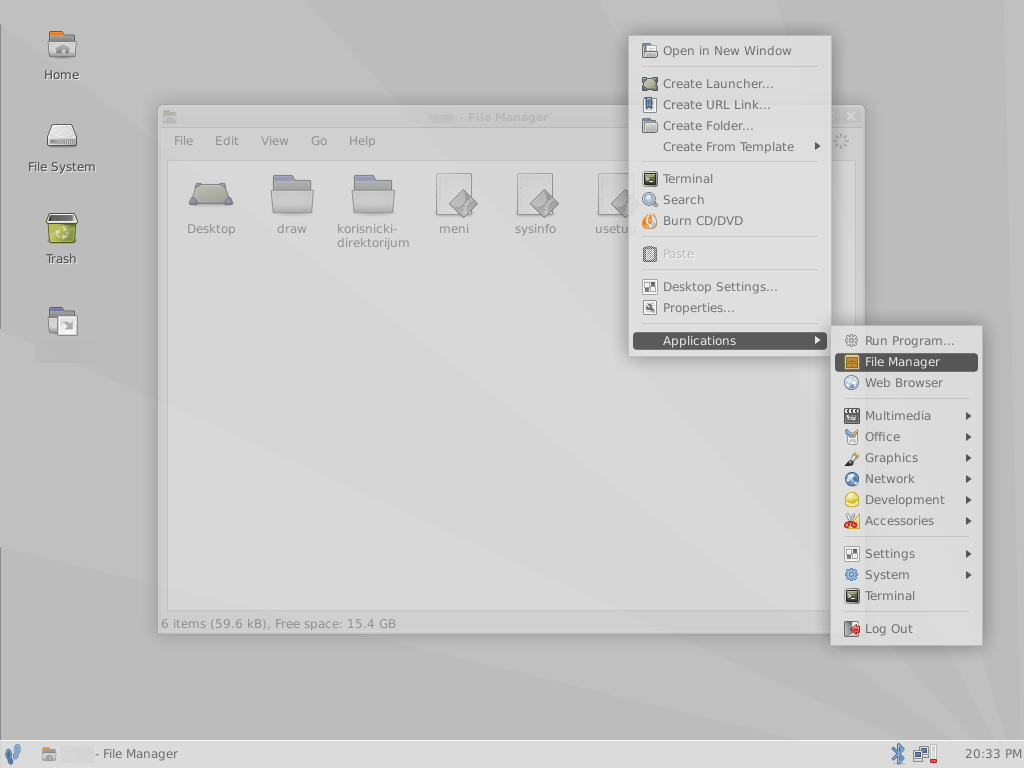Expand the Multimedia applications submenu

(x=898, y=415)
